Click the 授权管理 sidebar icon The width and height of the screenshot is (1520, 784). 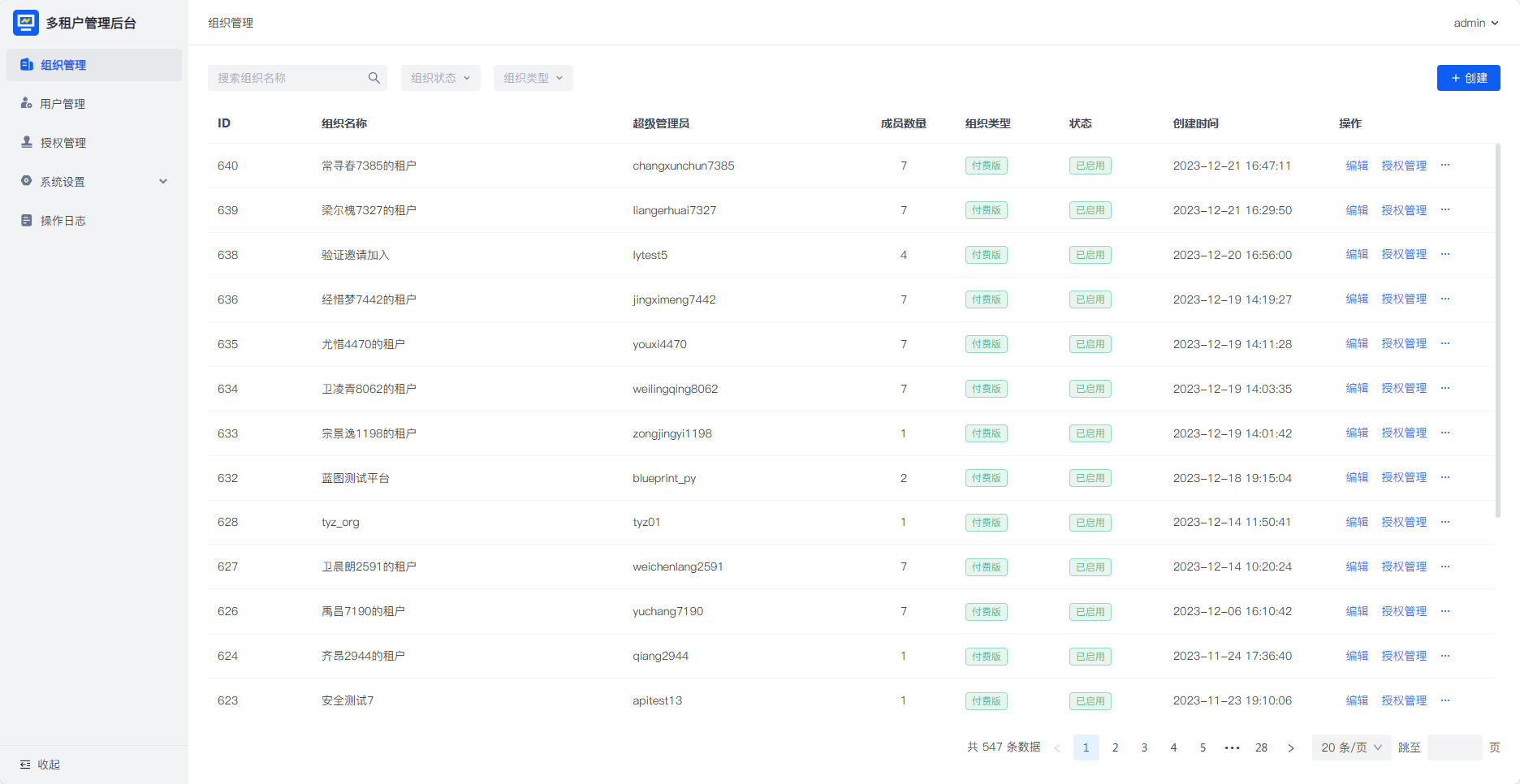tap(27, 143)
